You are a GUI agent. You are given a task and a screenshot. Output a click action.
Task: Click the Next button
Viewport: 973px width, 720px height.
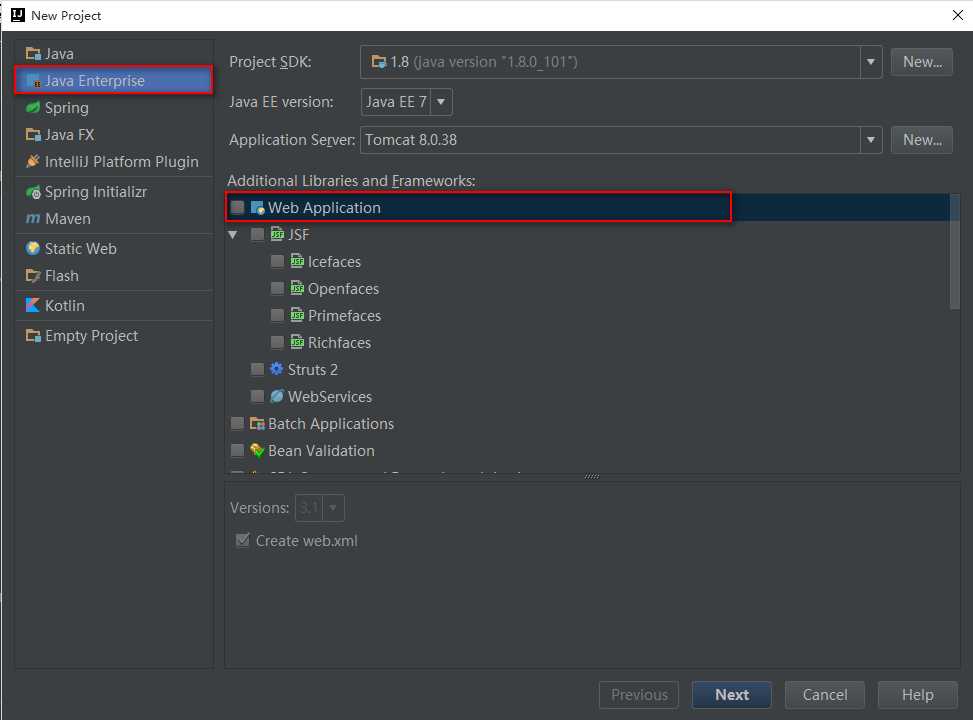click(732, 695)
